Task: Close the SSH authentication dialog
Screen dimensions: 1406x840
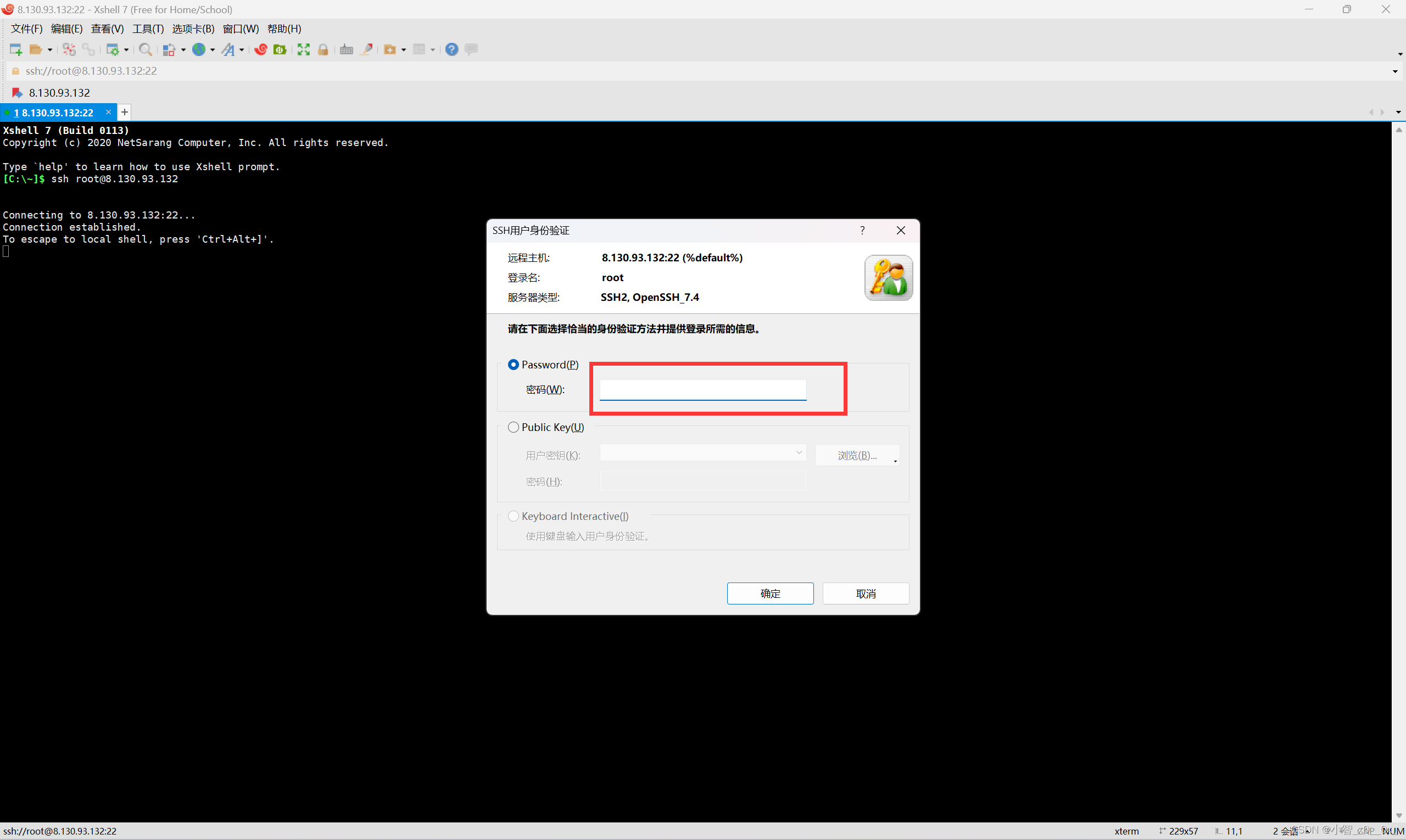Action: point(900,231)
